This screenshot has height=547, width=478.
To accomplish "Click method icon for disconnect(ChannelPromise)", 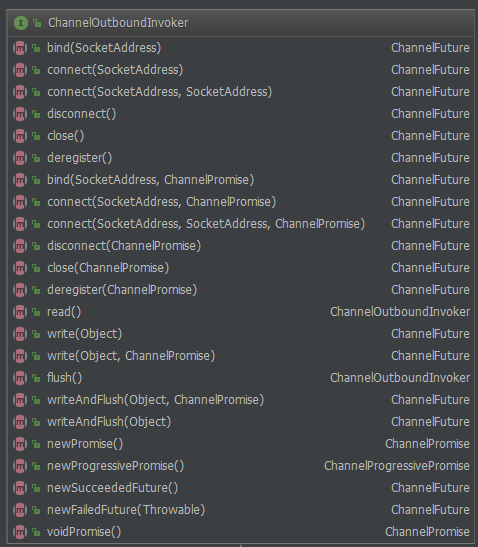I will [20, 246].
